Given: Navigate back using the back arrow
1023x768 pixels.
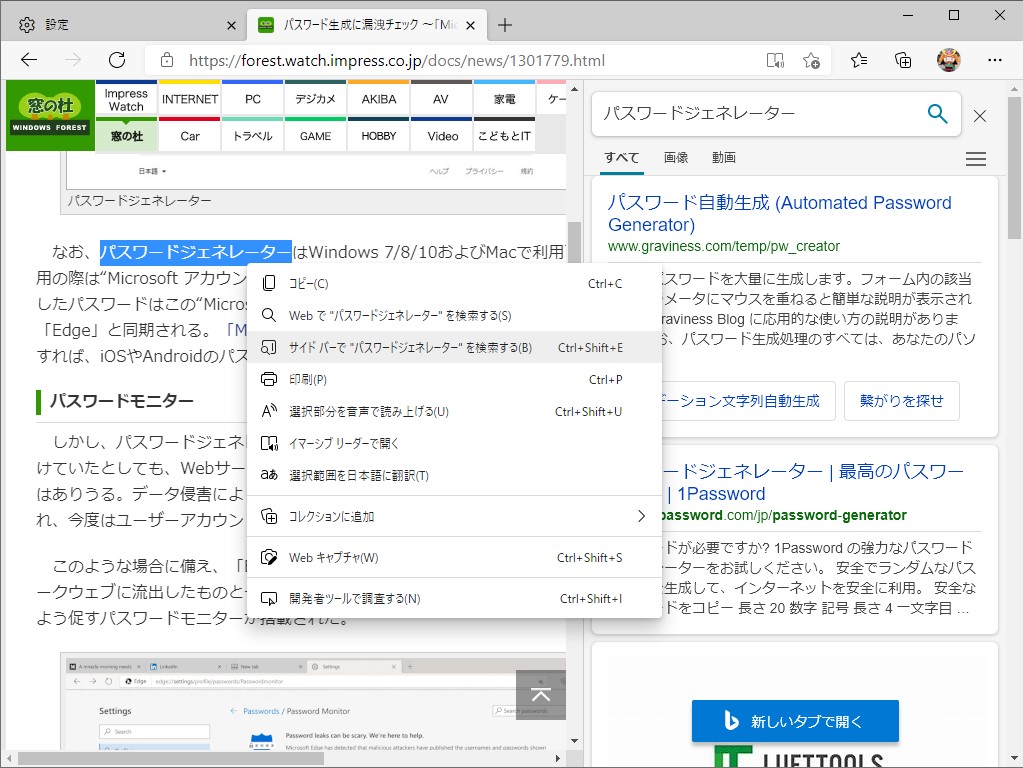Looking at the screenshot, I should 29,60.
